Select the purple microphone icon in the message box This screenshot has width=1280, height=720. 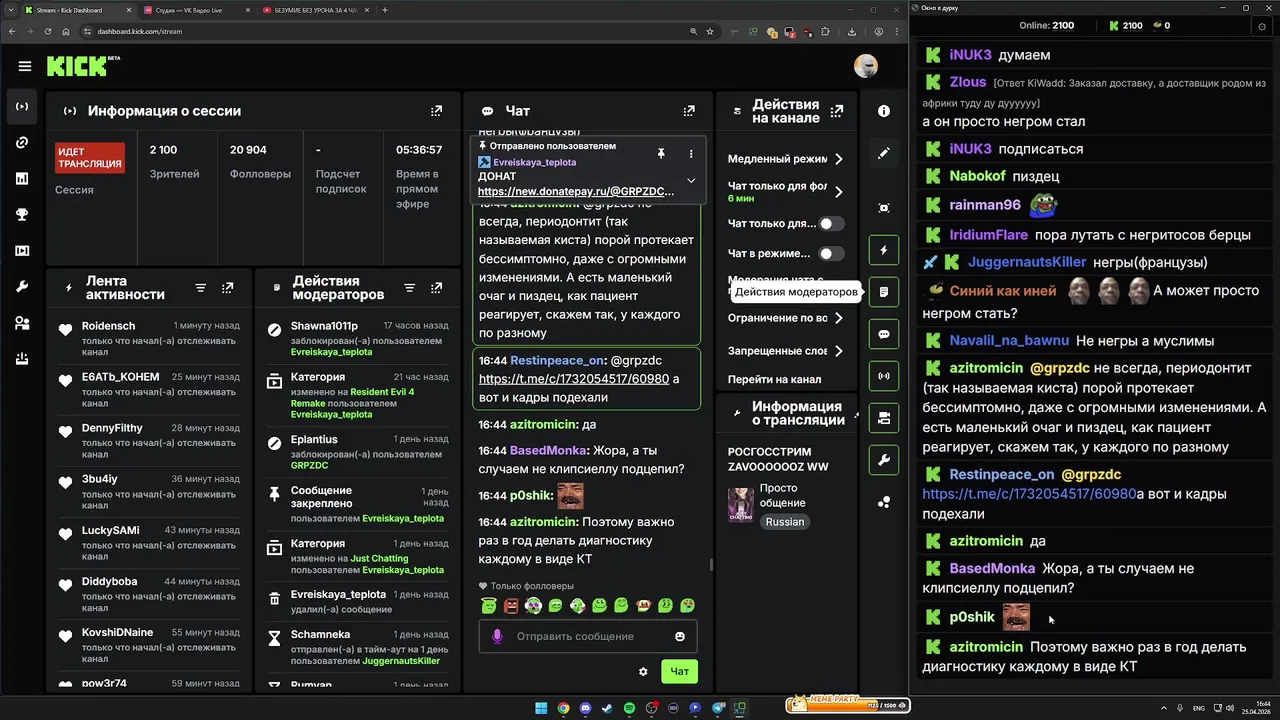(x=497, y=636)
